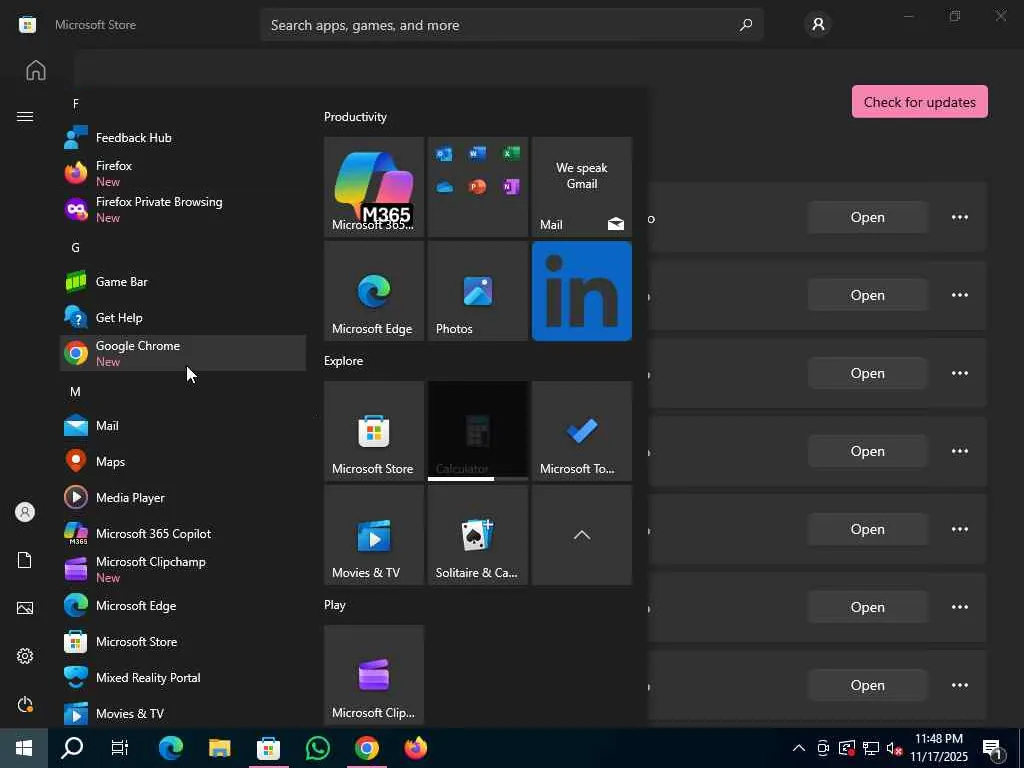Screen dimensions: 1024x768
Task: Click the Microsoft 365 Copilot tile
Action: click(x=374, y=187)
